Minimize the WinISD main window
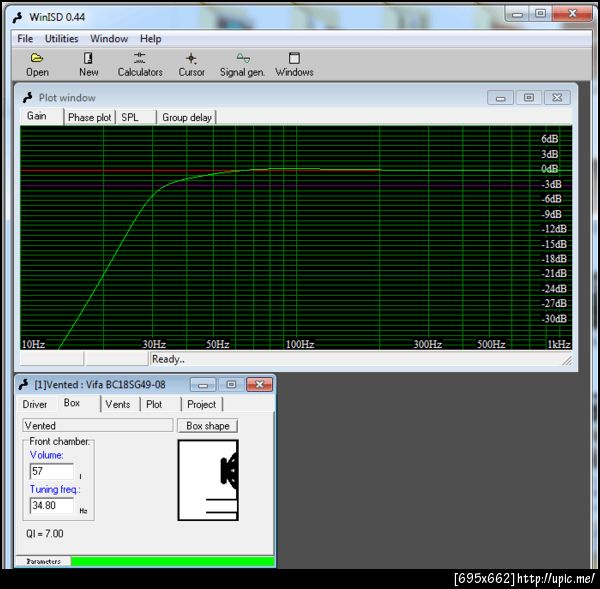This screenshot has width=600, height=589. 517,14
